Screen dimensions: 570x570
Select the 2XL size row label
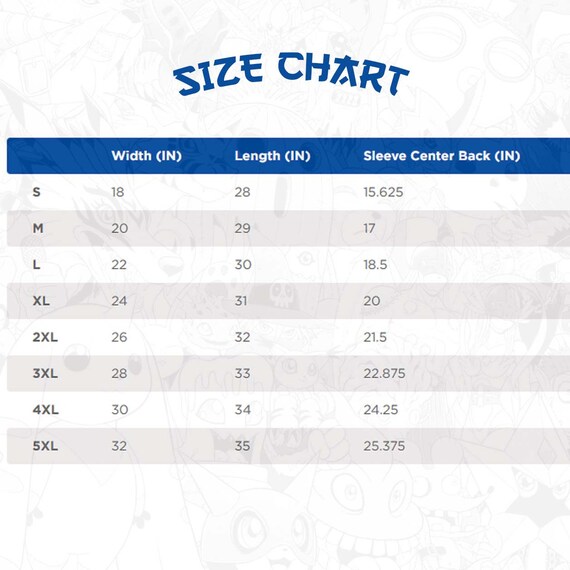coord(45,337)
